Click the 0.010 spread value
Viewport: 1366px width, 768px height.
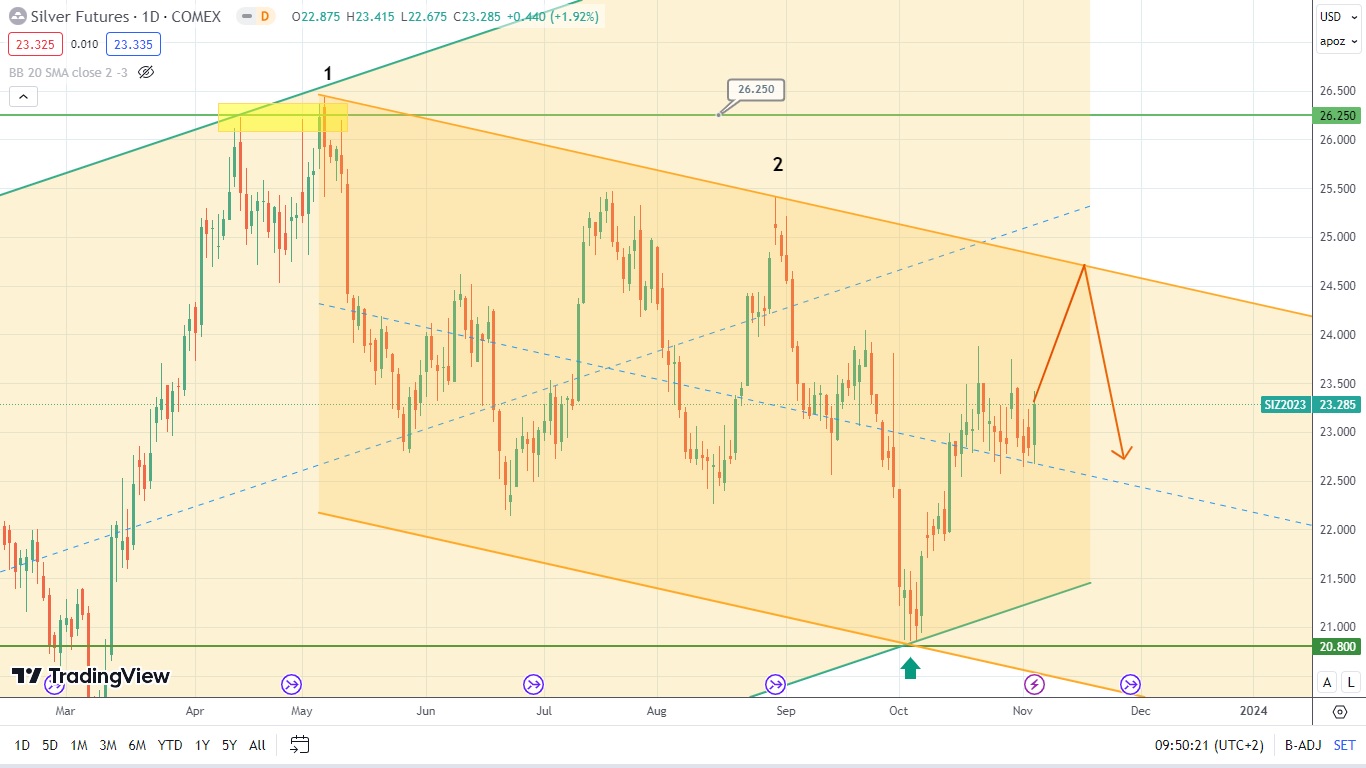pyautogui.click(x=85, y=44)
